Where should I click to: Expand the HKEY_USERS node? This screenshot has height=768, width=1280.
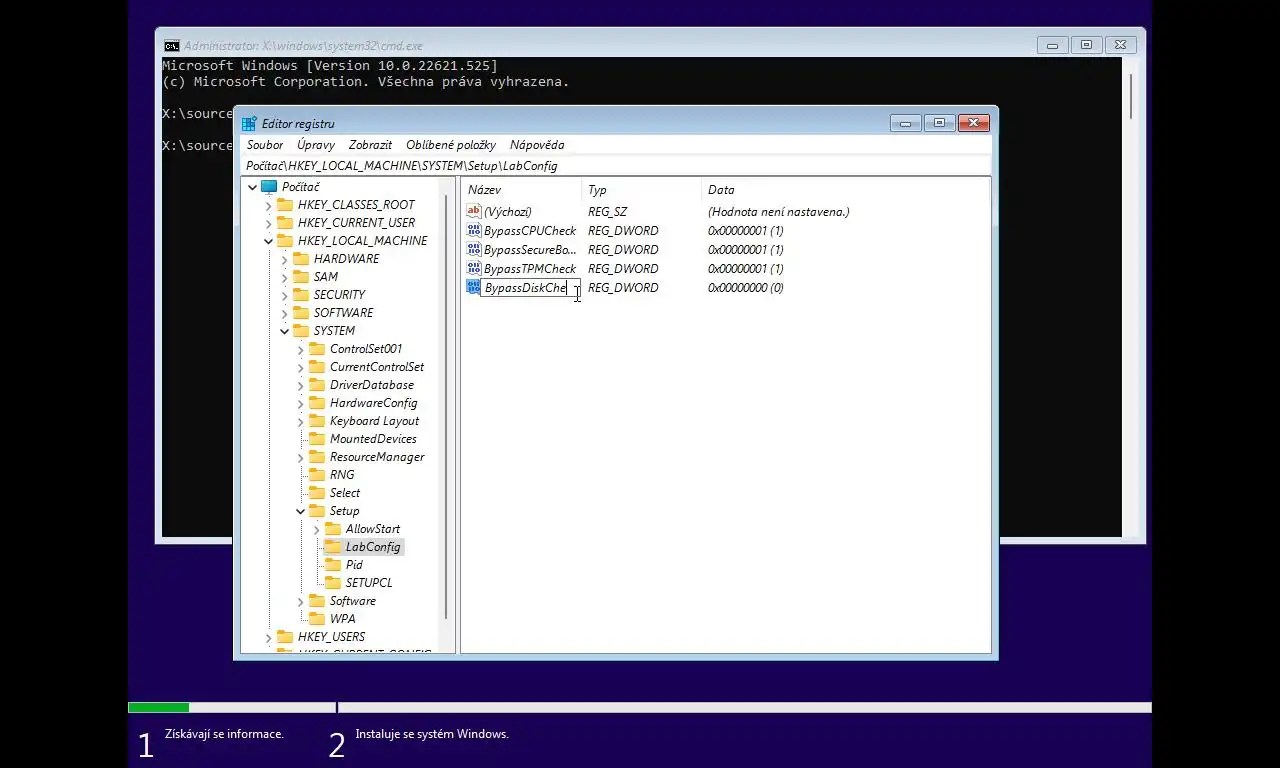coord(268,637)
